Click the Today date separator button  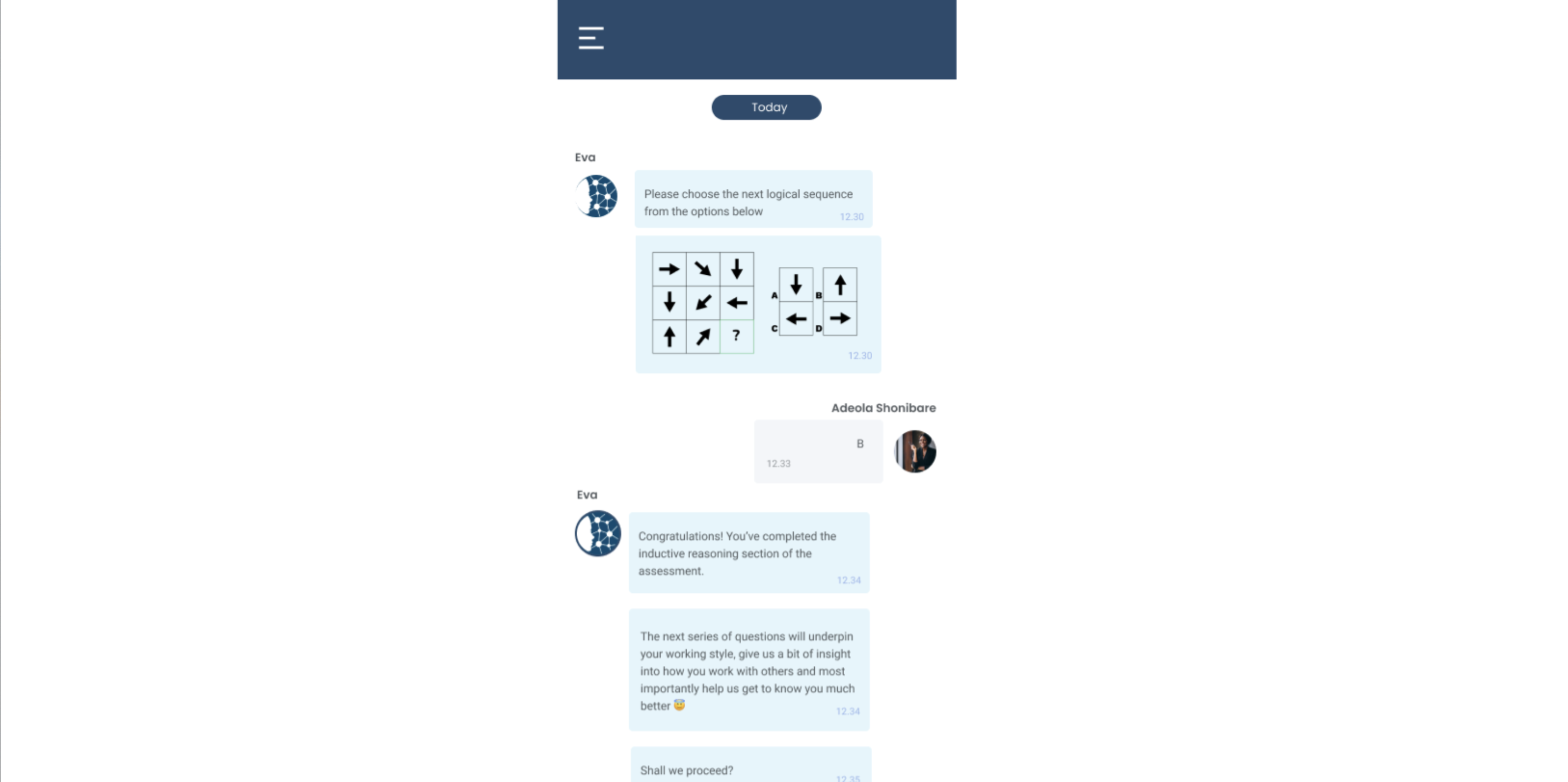click(x=768, y=107)
